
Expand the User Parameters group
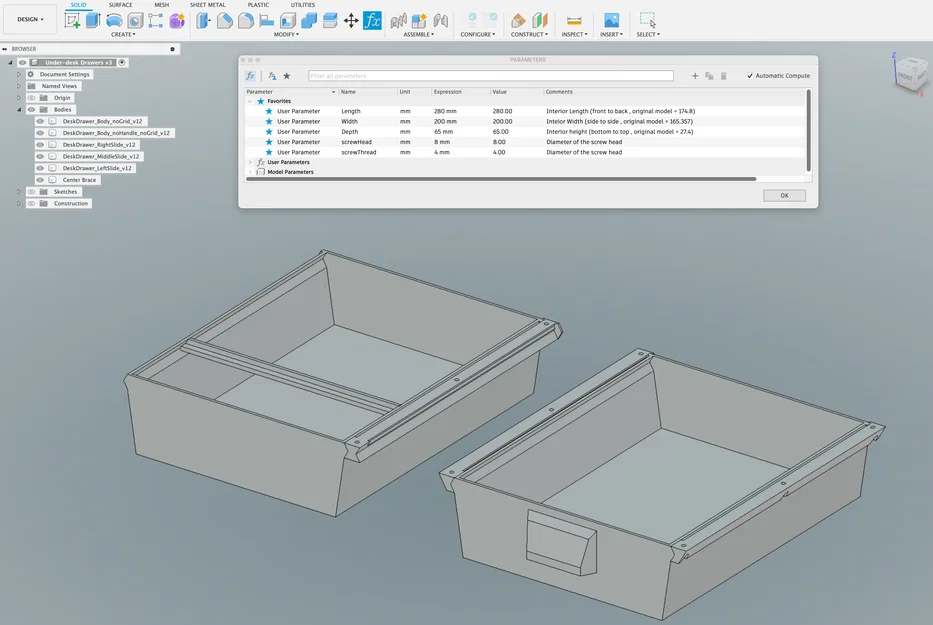click(252, 161)
